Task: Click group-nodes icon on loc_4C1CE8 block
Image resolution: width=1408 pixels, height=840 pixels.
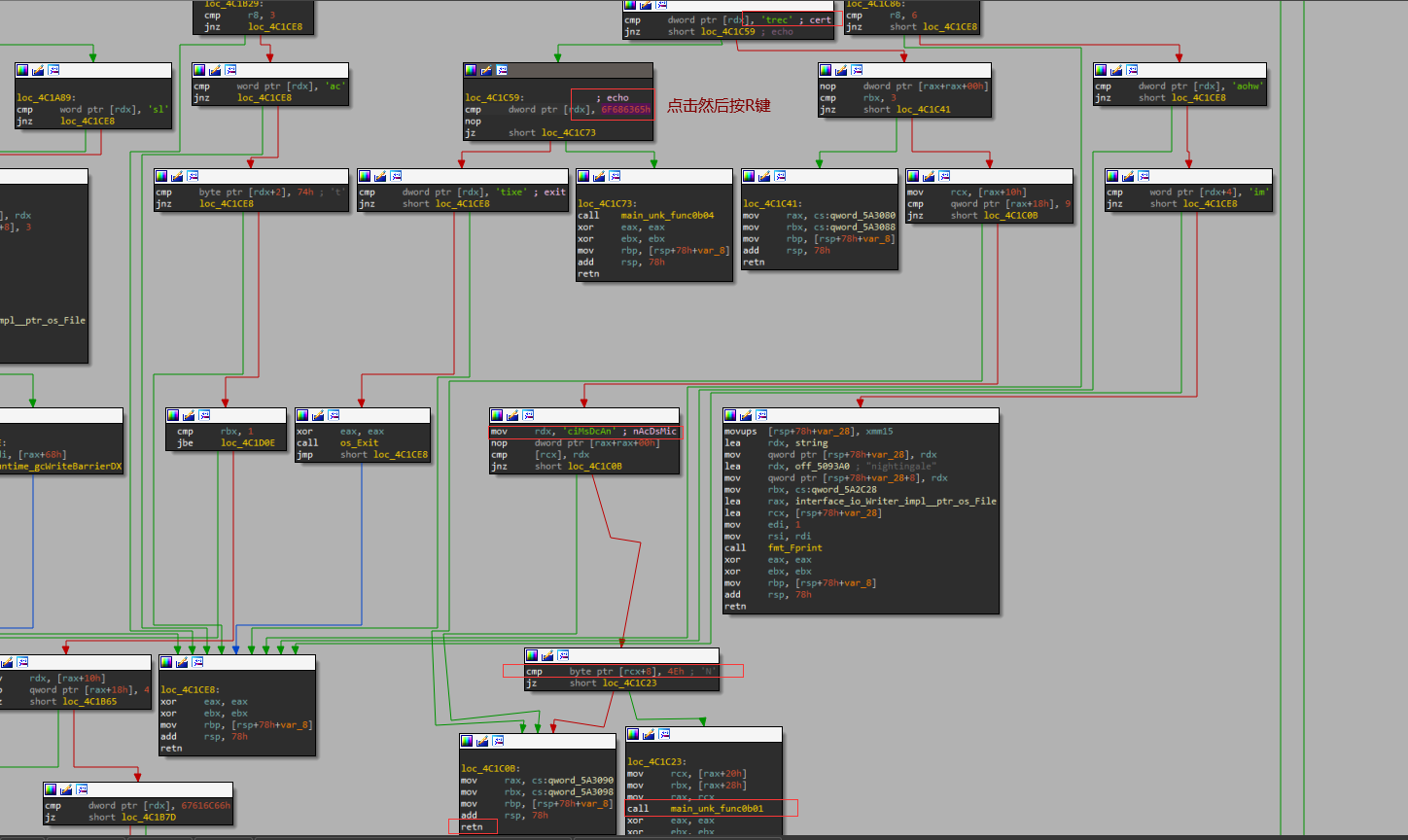Action: coord(198,662)
